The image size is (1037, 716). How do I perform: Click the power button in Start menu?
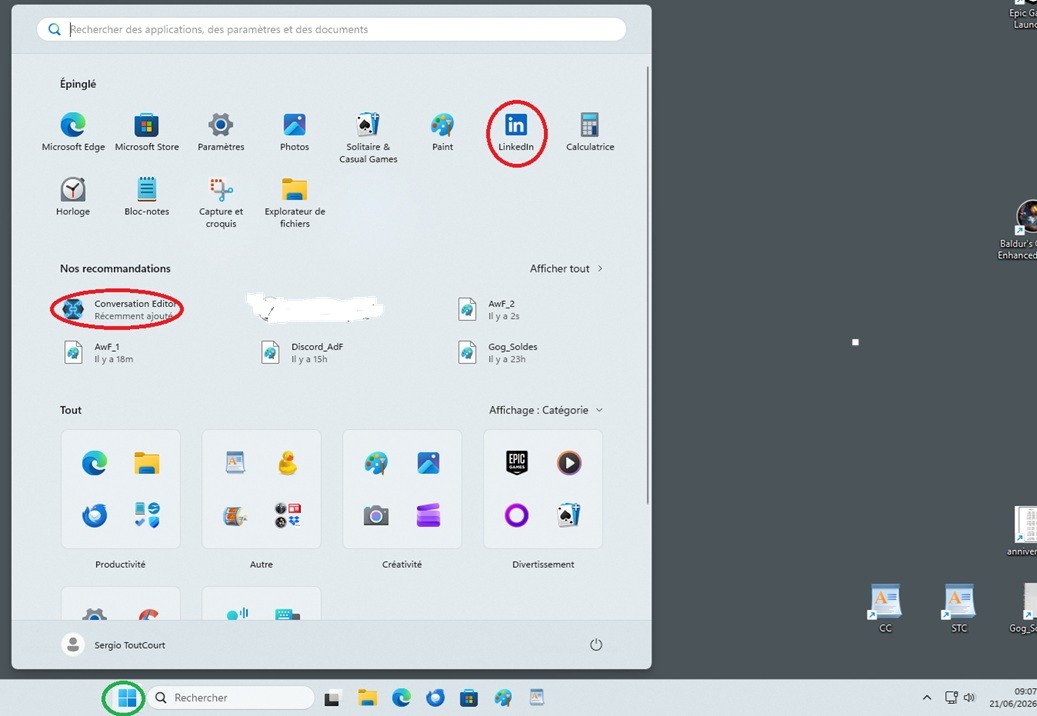(596, 645)
